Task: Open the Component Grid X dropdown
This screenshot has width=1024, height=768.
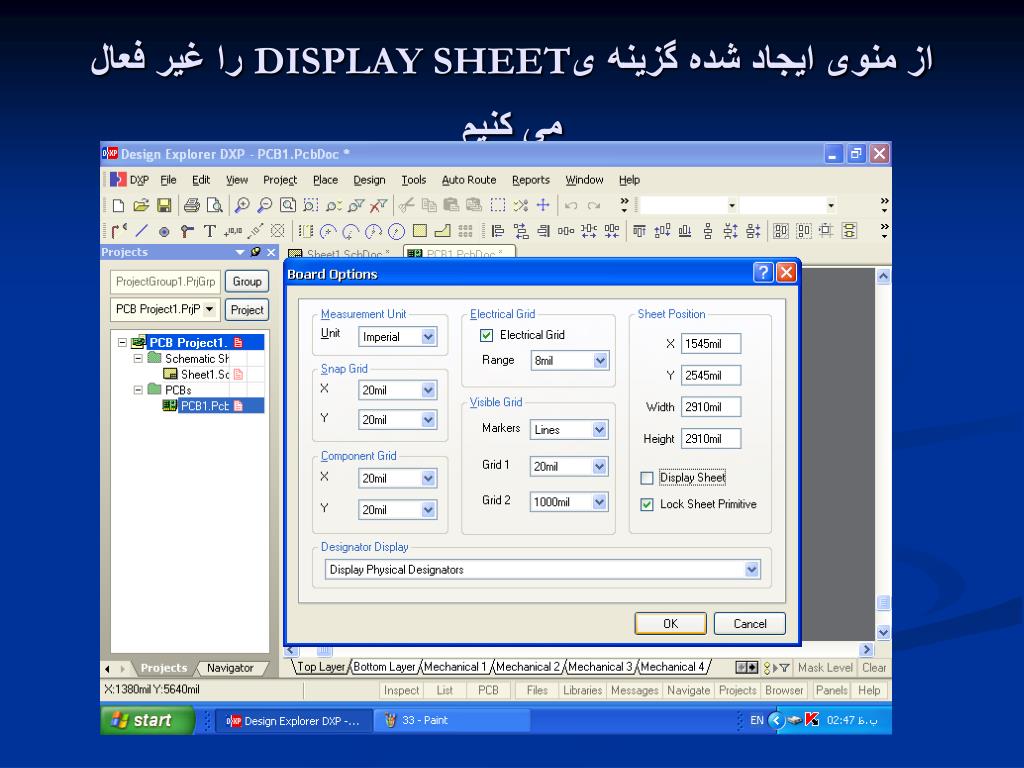Action: 428,479
